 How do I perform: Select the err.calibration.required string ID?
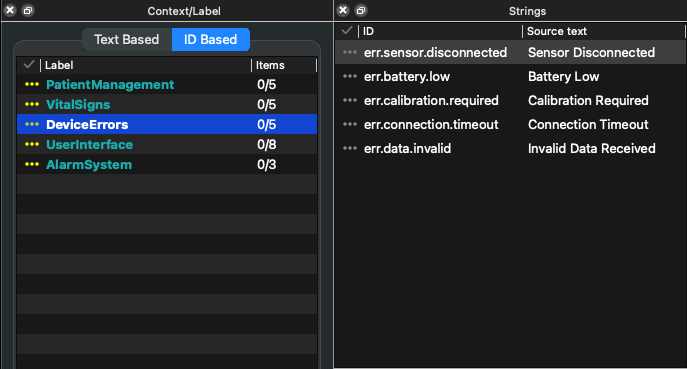(431, 100)
